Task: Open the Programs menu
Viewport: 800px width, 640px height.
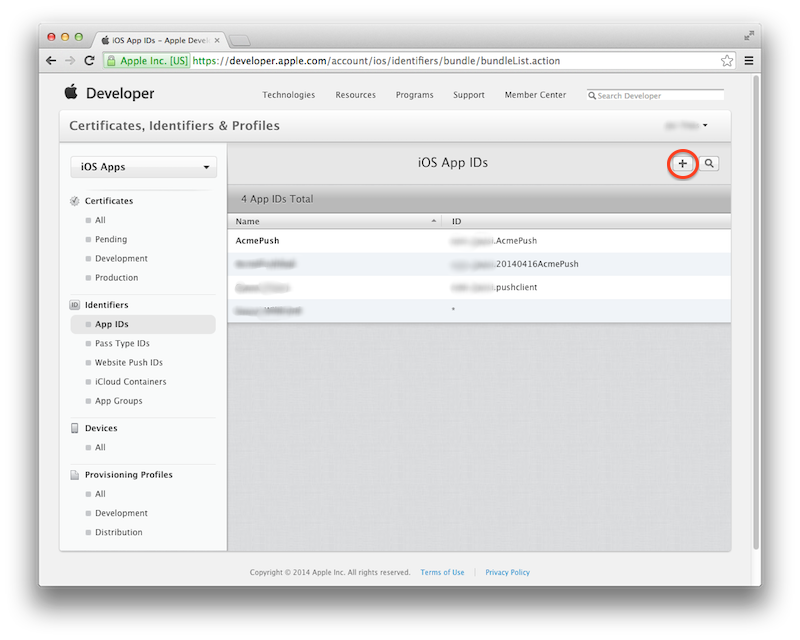Action: click(x=414, y=94)
